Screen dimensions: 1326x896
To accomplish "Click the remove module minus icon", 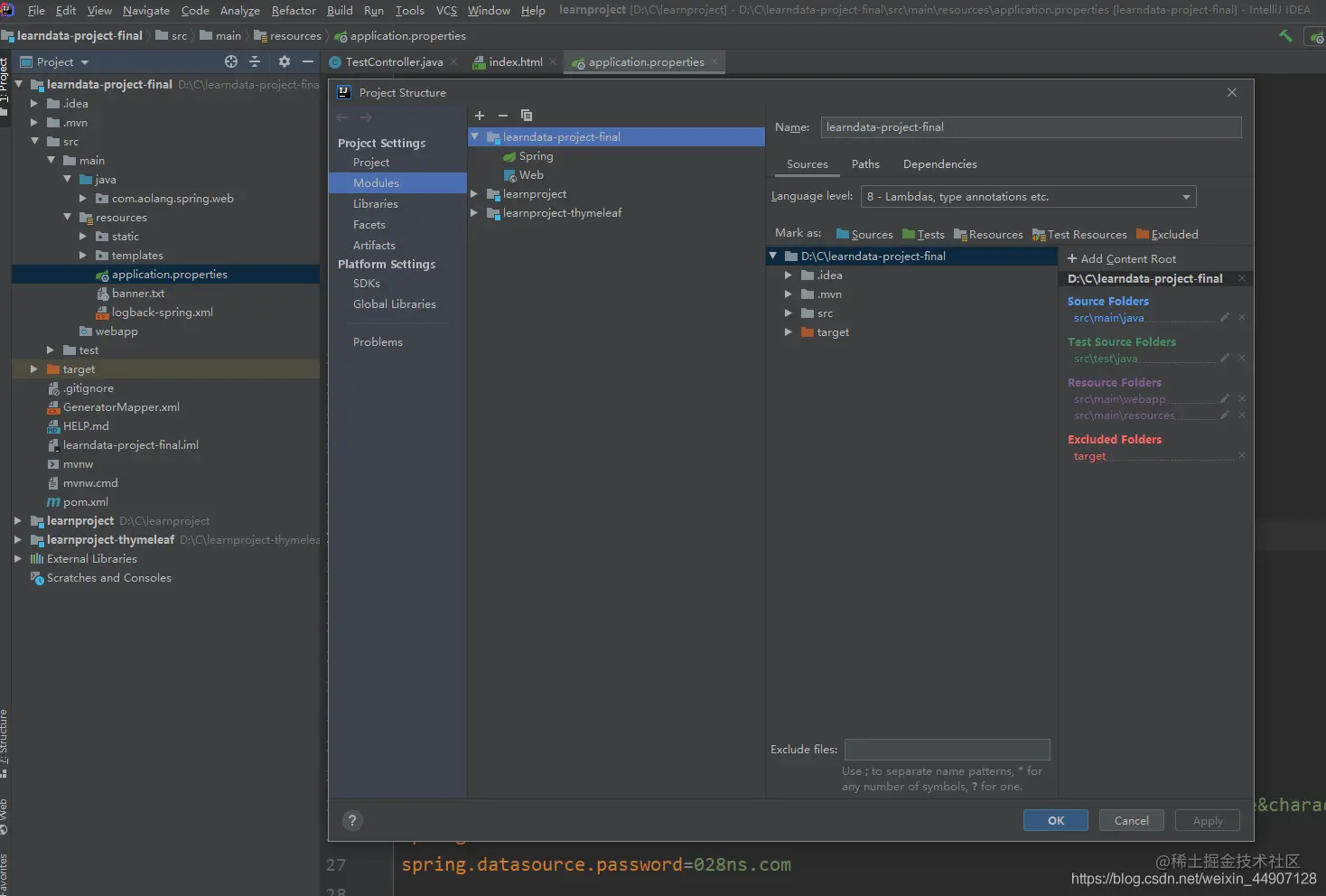I will pyautogui.click(x=503, y=116).
